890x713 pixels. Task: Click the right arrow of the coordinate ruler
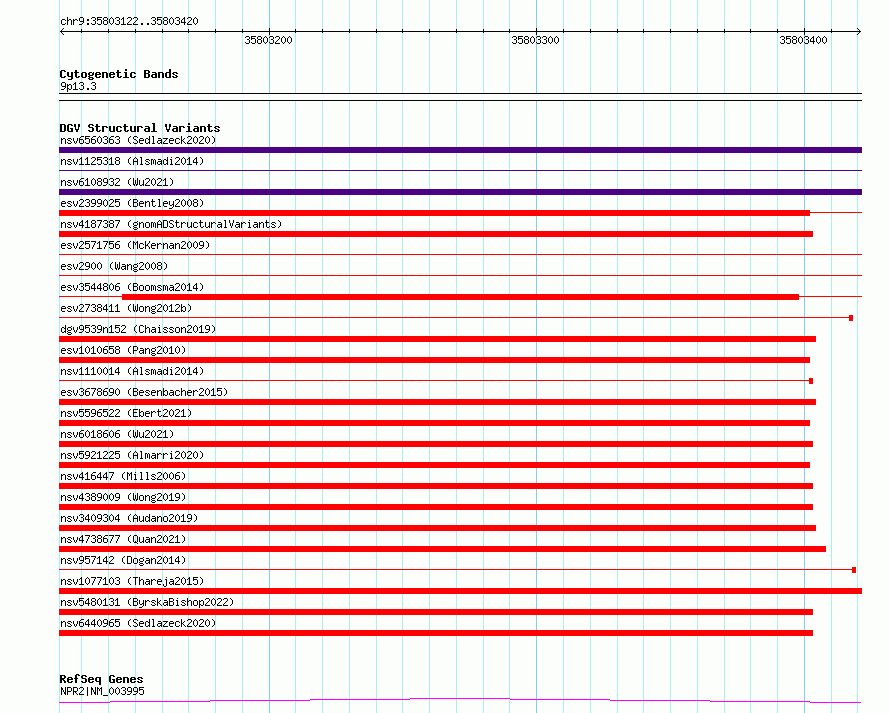tap(858, 32)
